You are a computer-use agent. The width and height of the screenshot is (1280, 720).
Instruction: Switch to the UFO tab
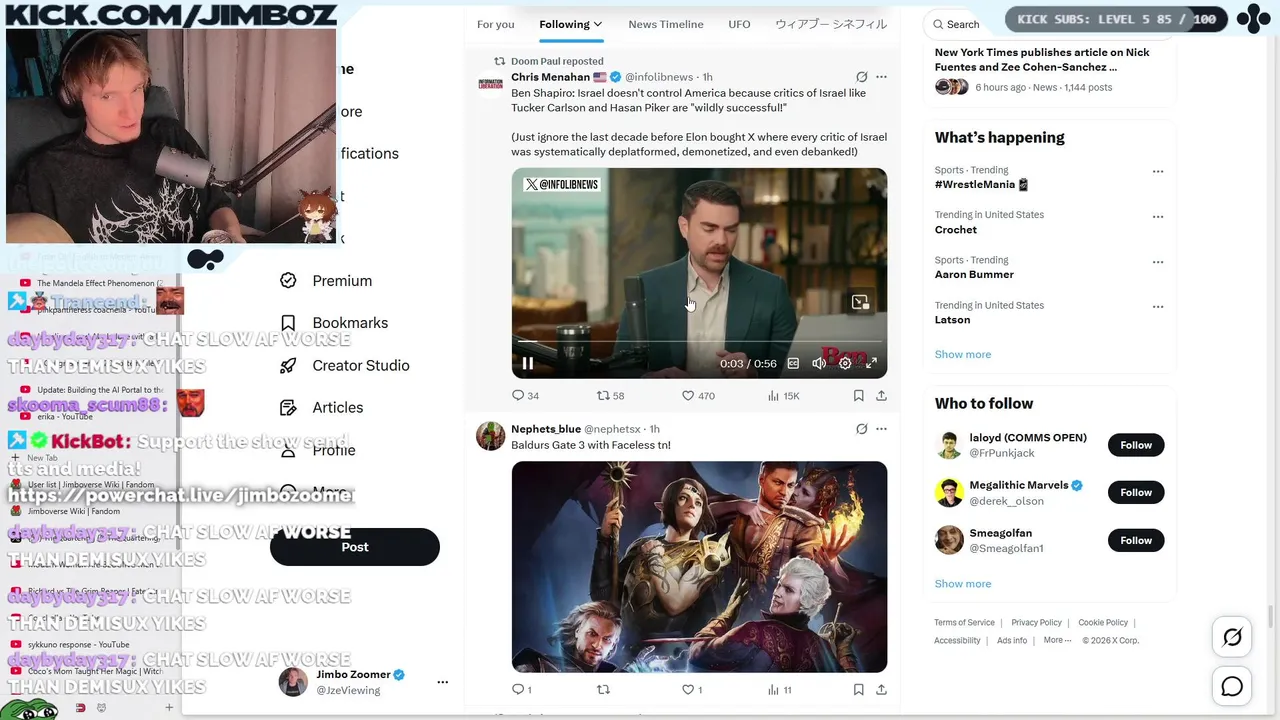click(x=739, y=24)
